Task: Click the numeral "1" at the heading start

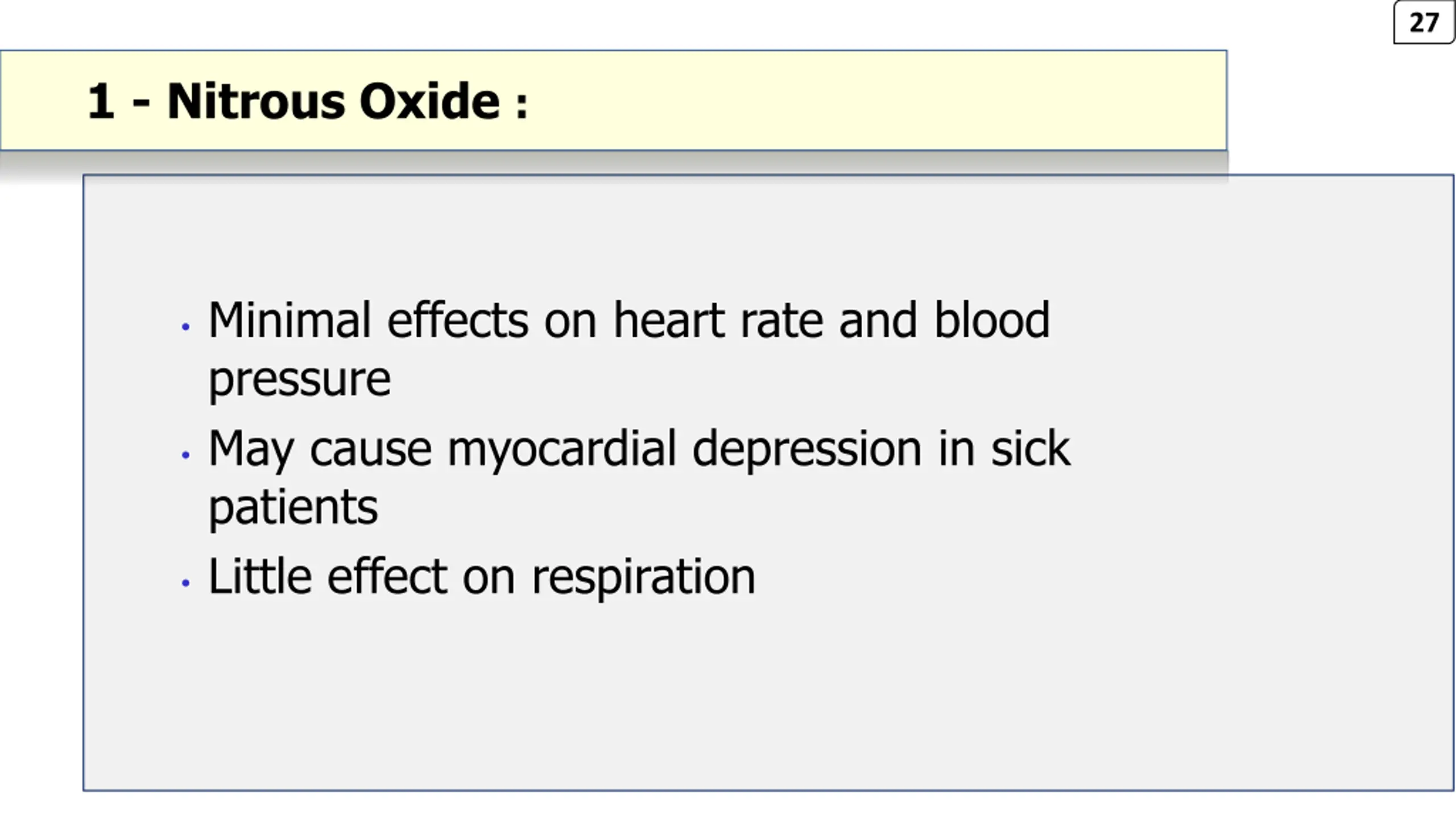Action: [x=100, y=102]
